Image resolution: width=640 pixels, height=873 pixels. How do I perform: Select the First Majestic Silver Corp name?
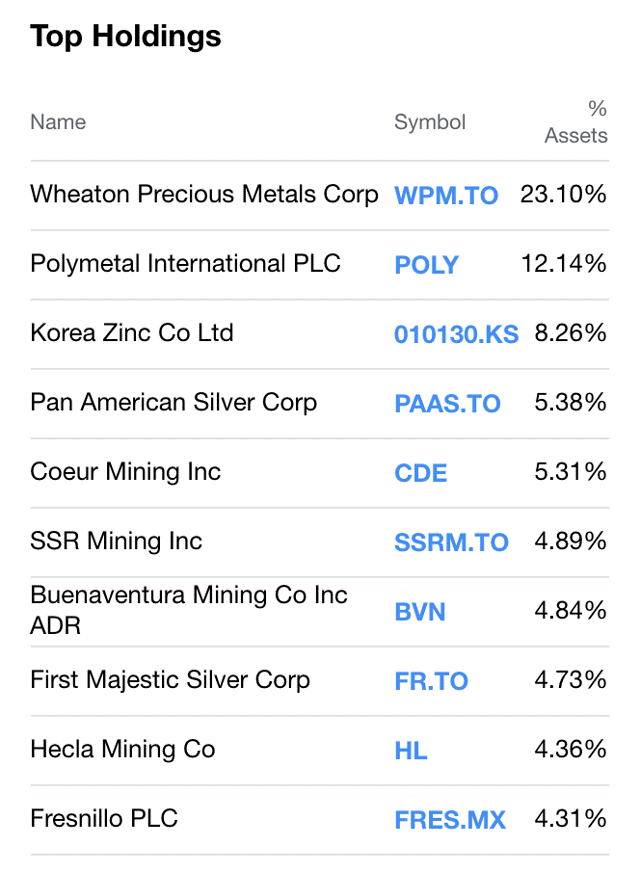pyautogui.click(x=170, y=680)
